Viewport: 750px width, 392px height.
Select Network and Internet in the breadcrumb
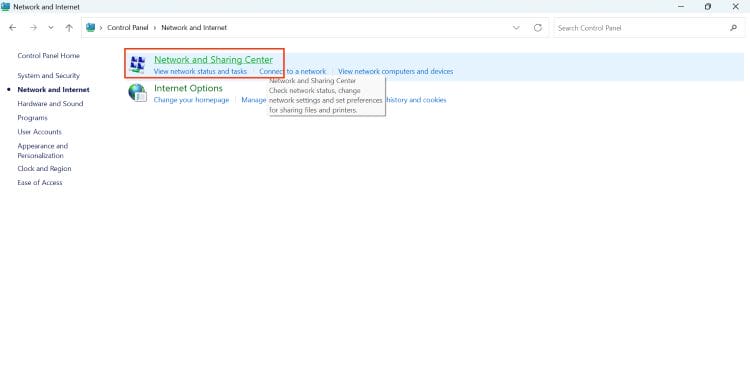pos(194,28)
